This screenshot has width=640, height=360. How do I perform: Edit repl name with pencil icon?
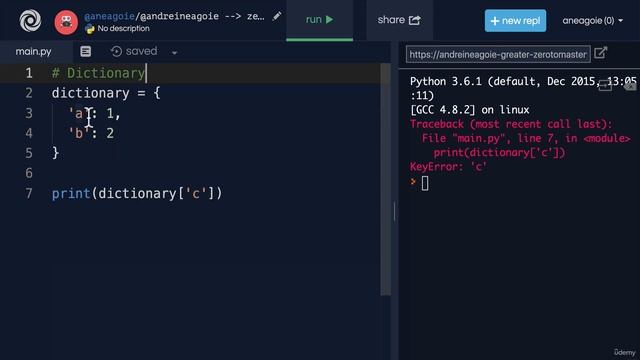coord(277,16)
